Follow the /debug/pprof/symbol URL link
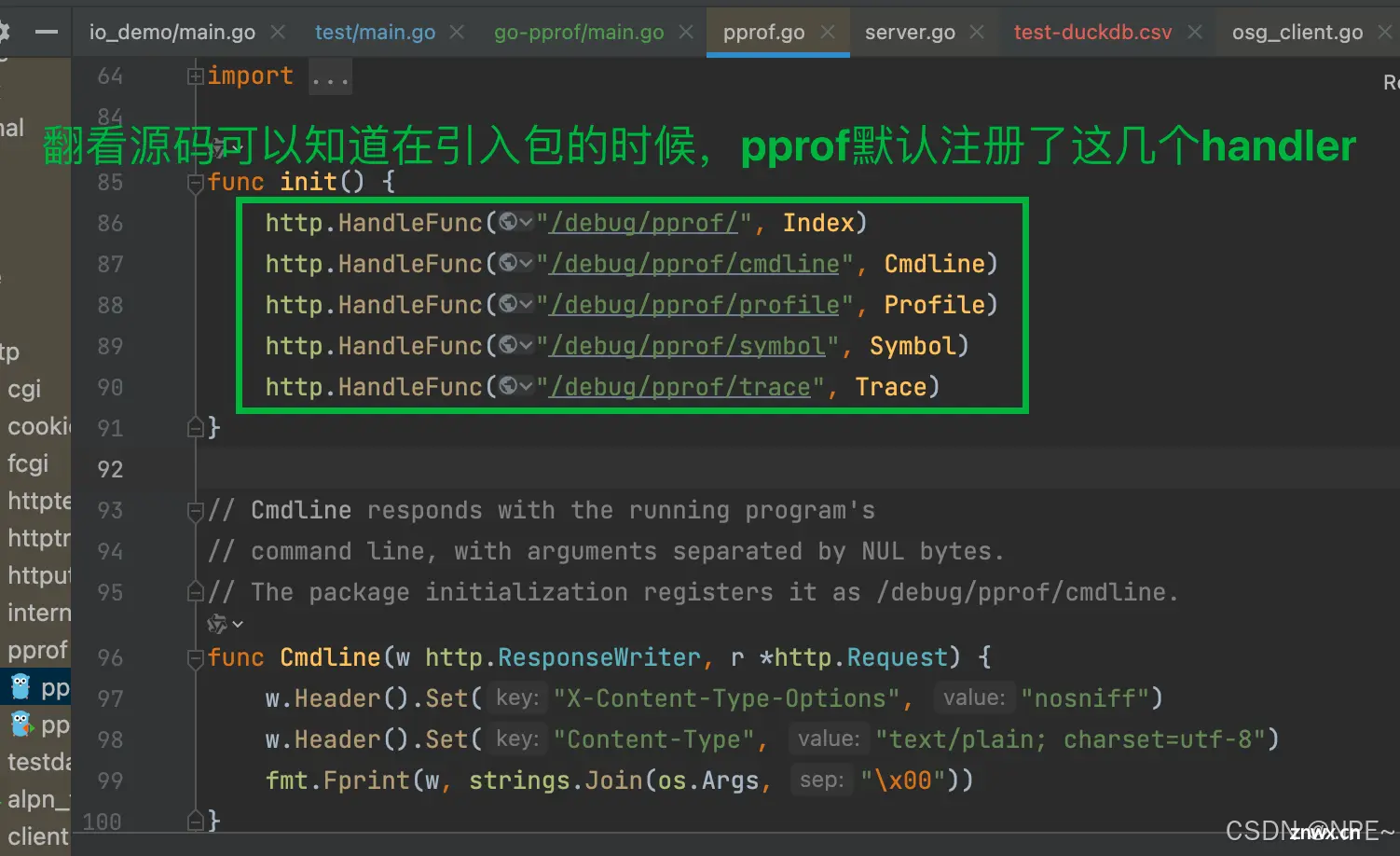Image resolution: width=1400 pixels, height=856 pixels. tap(687, 346)
